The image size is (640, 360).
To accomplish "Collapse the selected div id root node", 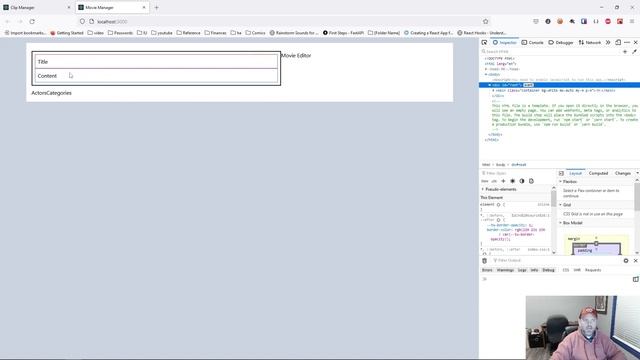I will [x=489, y=85].
